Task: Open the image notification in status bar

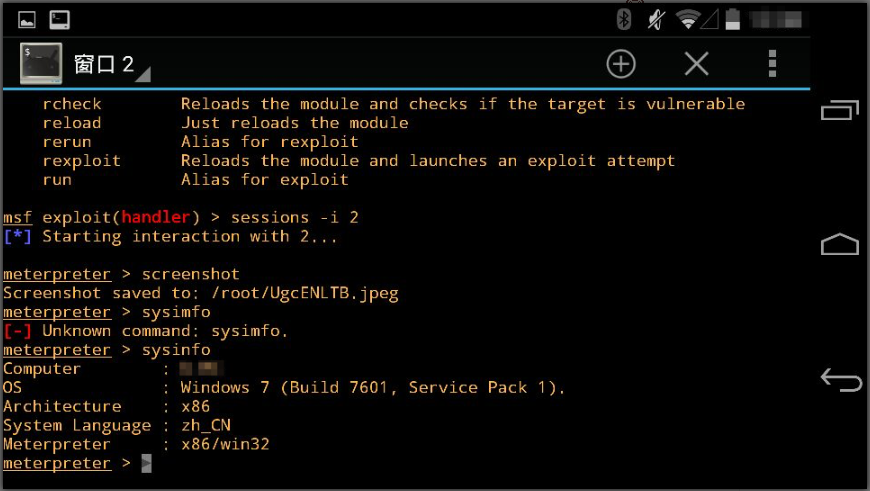Action: [x=27, y=20]
